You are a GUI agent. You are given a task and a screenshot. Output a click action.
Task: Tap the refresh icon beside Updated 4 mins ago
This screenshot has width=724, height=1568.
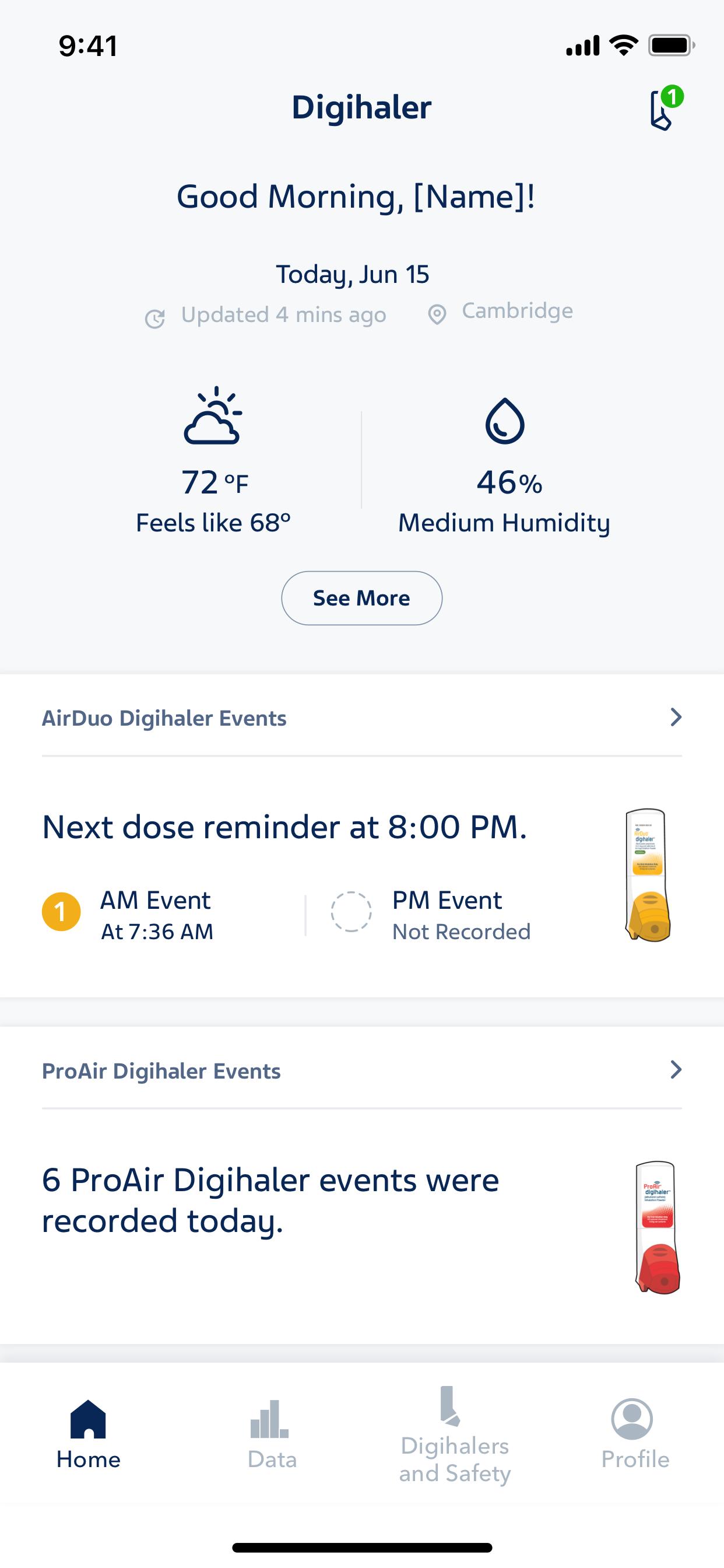click(x=154, y=318)
